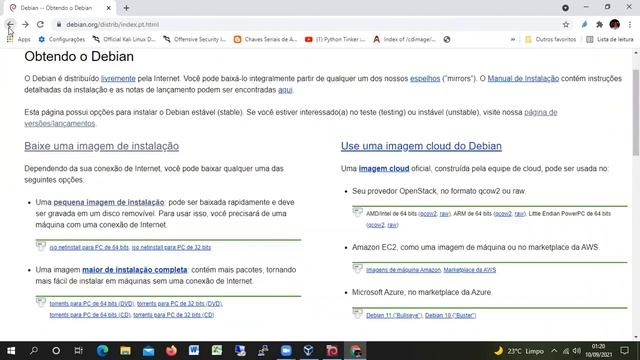Open VirtualBox from the taskbar
Screen dimensions: 640x360
(309, 351)
